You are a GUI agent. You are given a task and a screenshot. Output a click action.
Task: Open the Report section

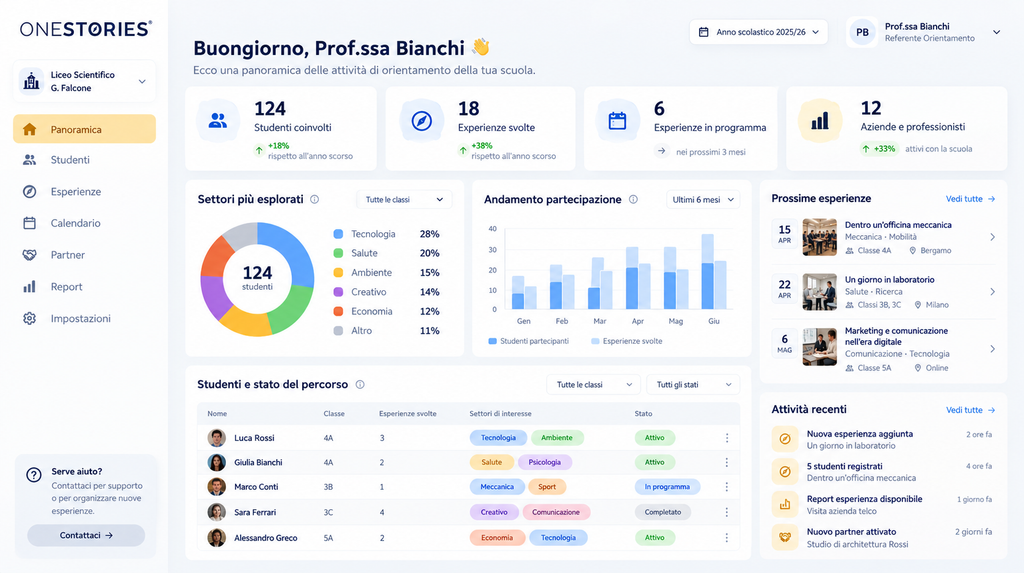tap(84, 287)
